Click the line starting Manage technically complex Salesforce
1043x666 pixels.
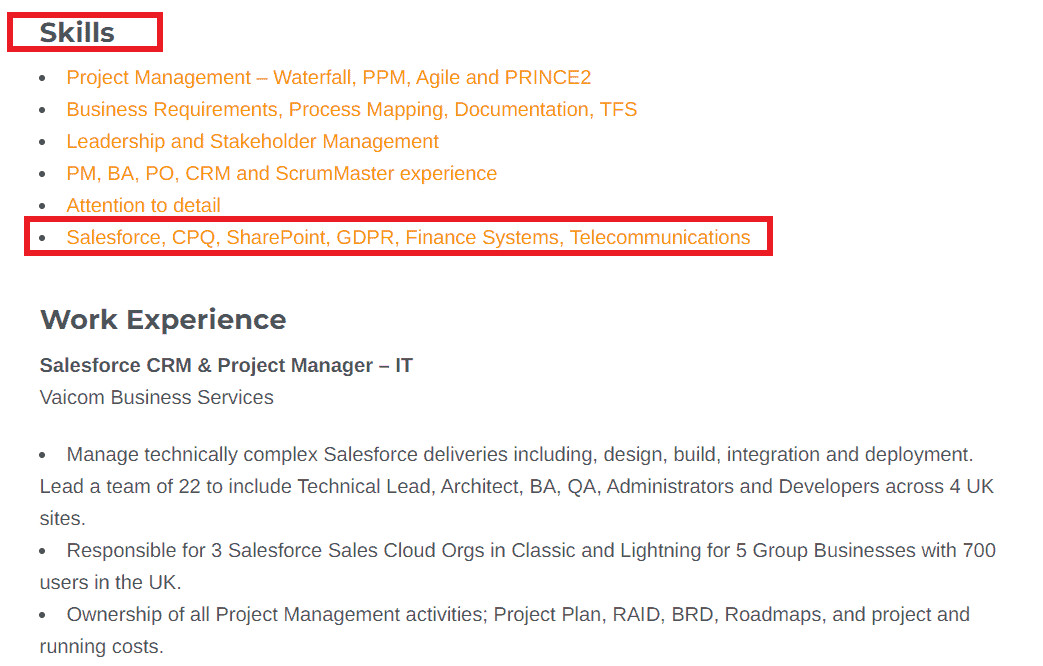point(519,455)
